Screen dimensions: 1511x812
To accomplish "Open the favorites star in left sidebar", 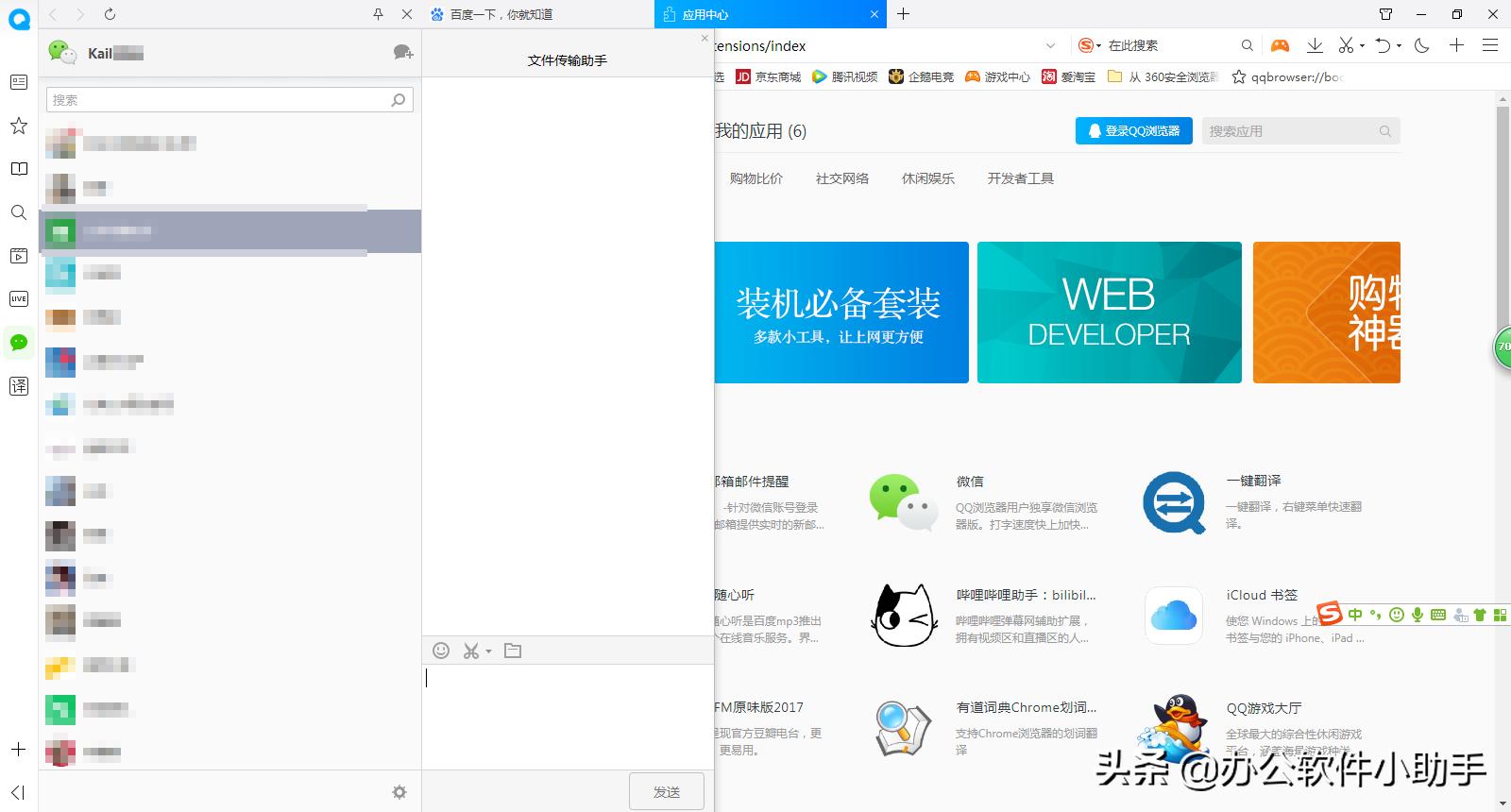I will (x=19, y=126).
